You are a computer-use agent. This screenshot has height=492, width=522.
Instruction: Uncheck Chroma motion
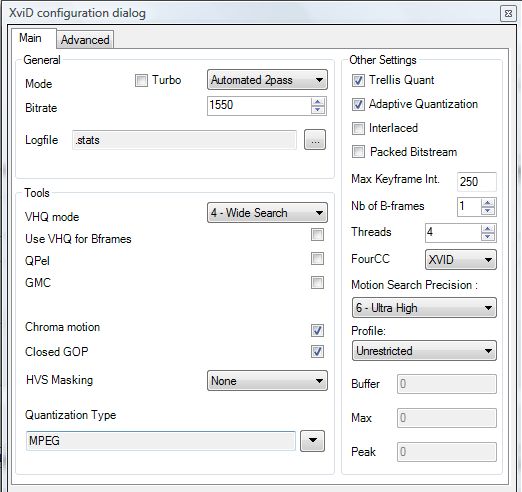317,330
